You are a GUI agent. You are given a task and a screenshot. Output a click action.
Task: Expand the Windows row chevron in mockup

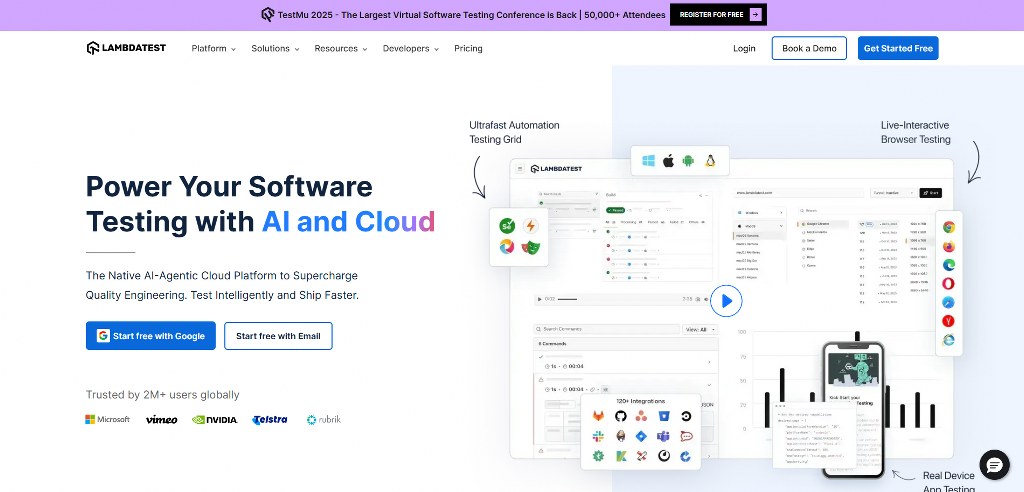pyautogui.click(x=781, y=213)
